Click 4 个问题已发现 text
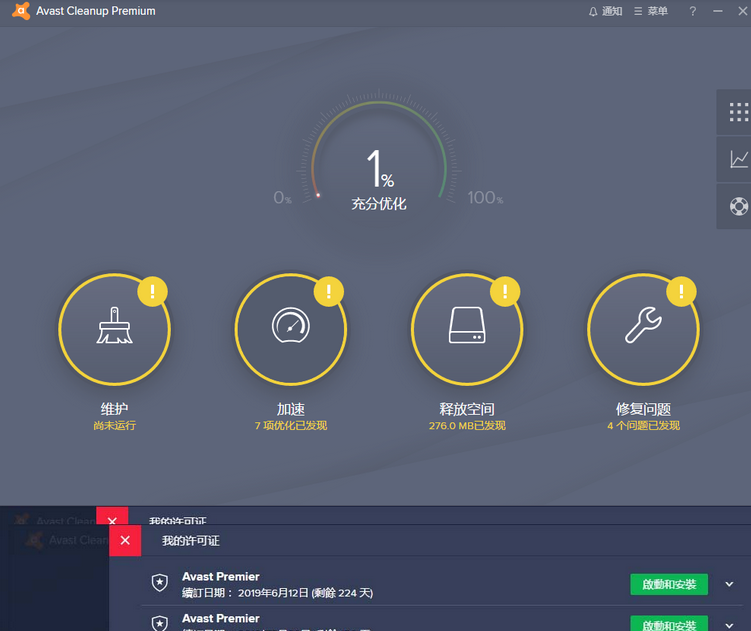 click(x=643, y=425)
